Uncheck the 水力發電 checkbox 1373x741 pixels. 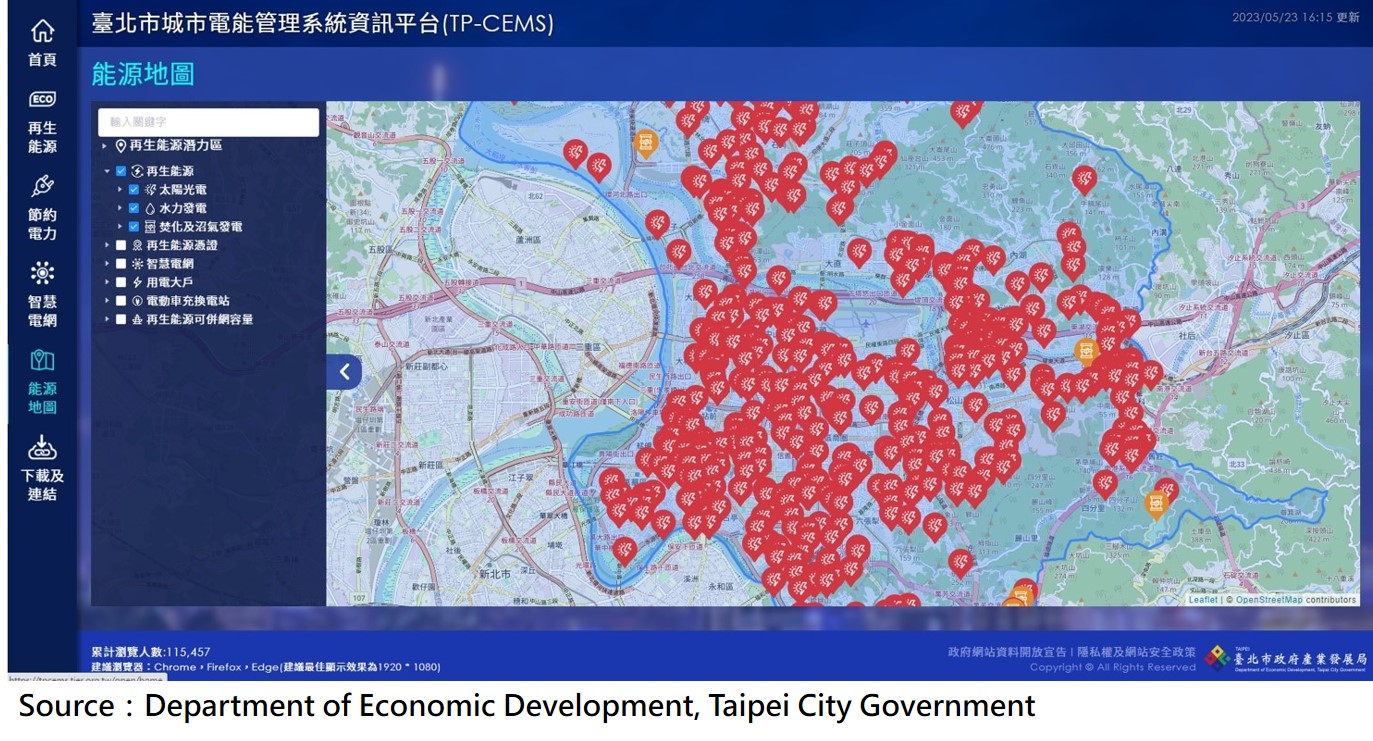coord(134,208)
